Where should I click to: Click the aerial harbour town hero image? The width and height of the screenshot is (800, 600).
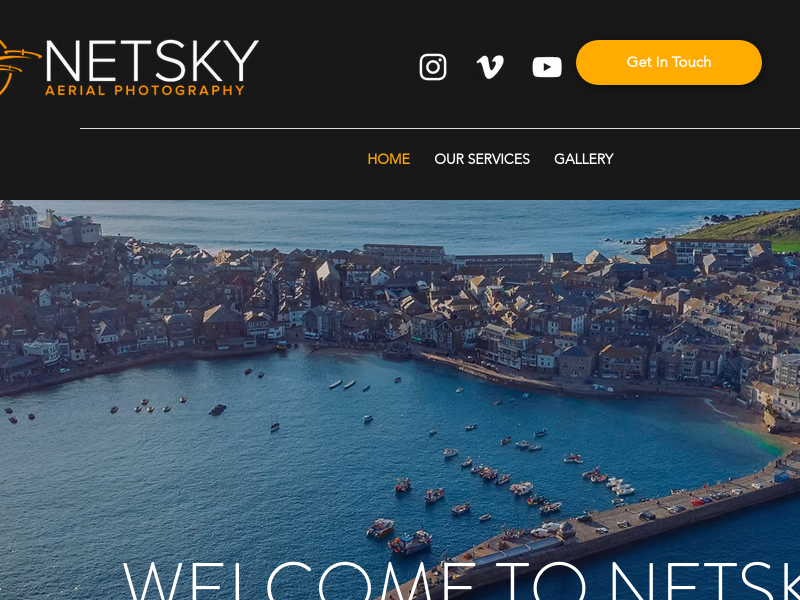coord(400,400)
